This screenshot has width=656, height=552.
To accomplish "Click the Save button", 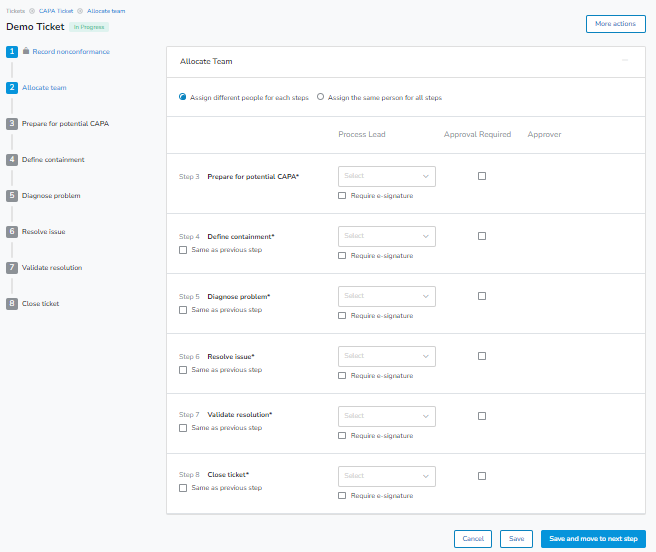I will click(516, 539).
